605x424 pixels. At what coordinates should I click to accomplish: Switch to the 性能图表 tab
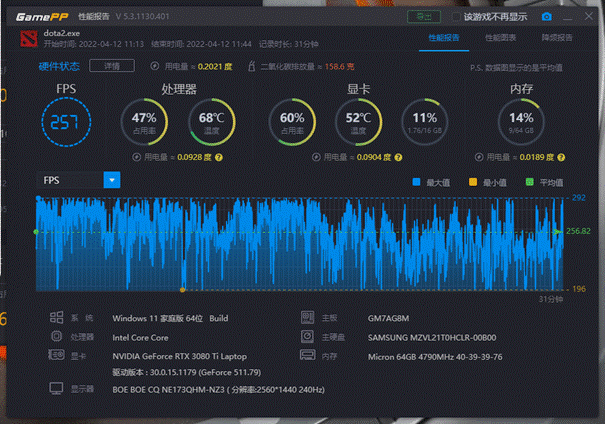pos(500,38)
